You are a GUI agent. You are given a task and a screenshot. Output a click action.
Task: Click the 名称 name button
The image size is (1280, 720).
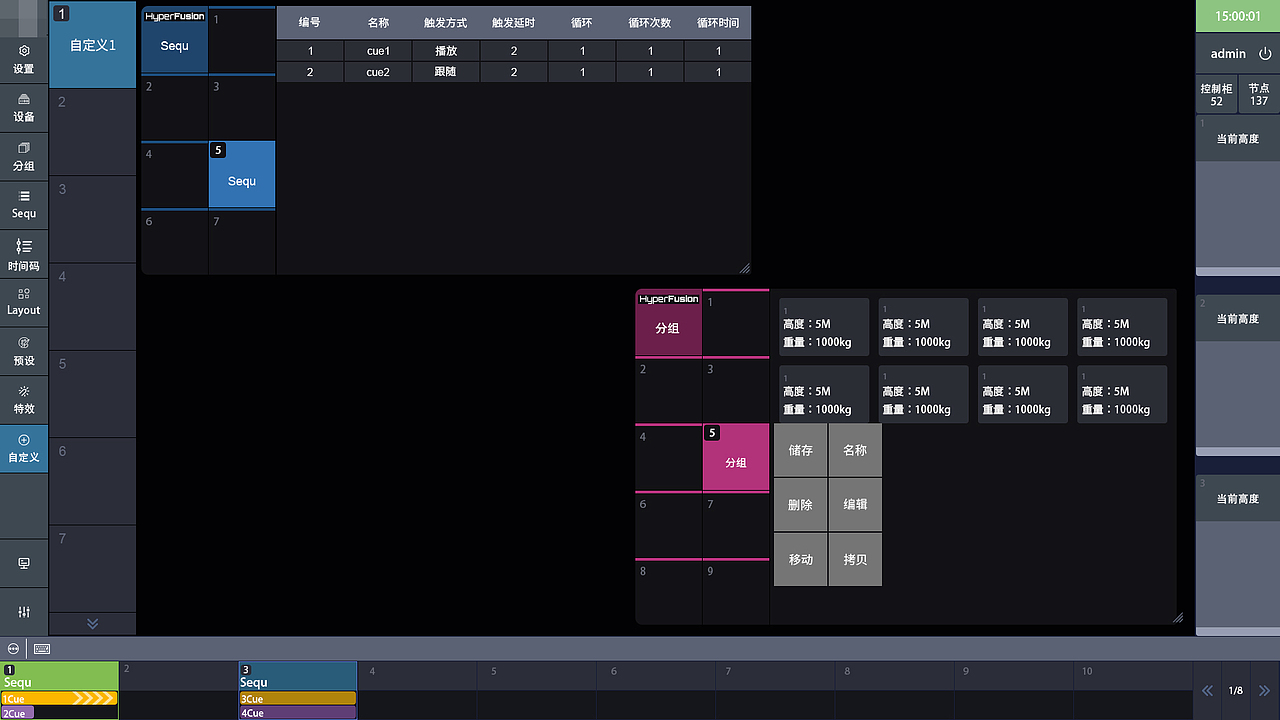(855, 450)
